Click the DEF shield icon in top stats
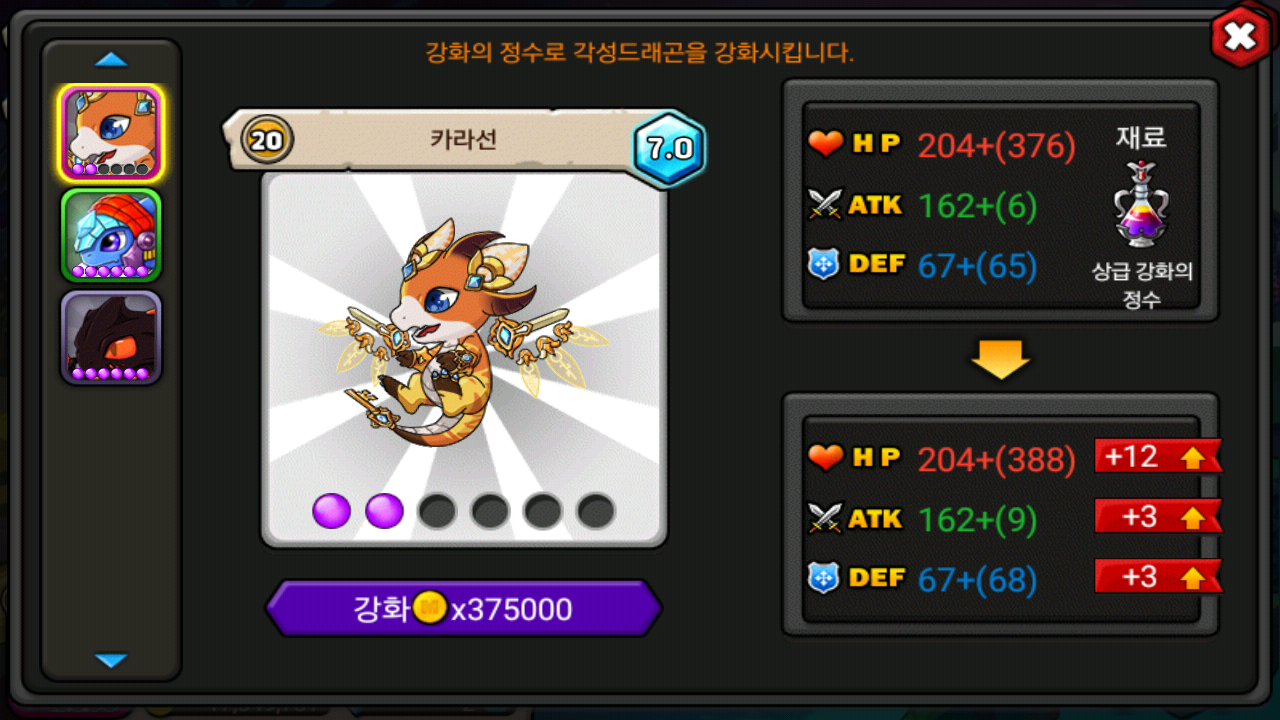The height and width of the screenshot is (720, 1280). click(824, 265)
